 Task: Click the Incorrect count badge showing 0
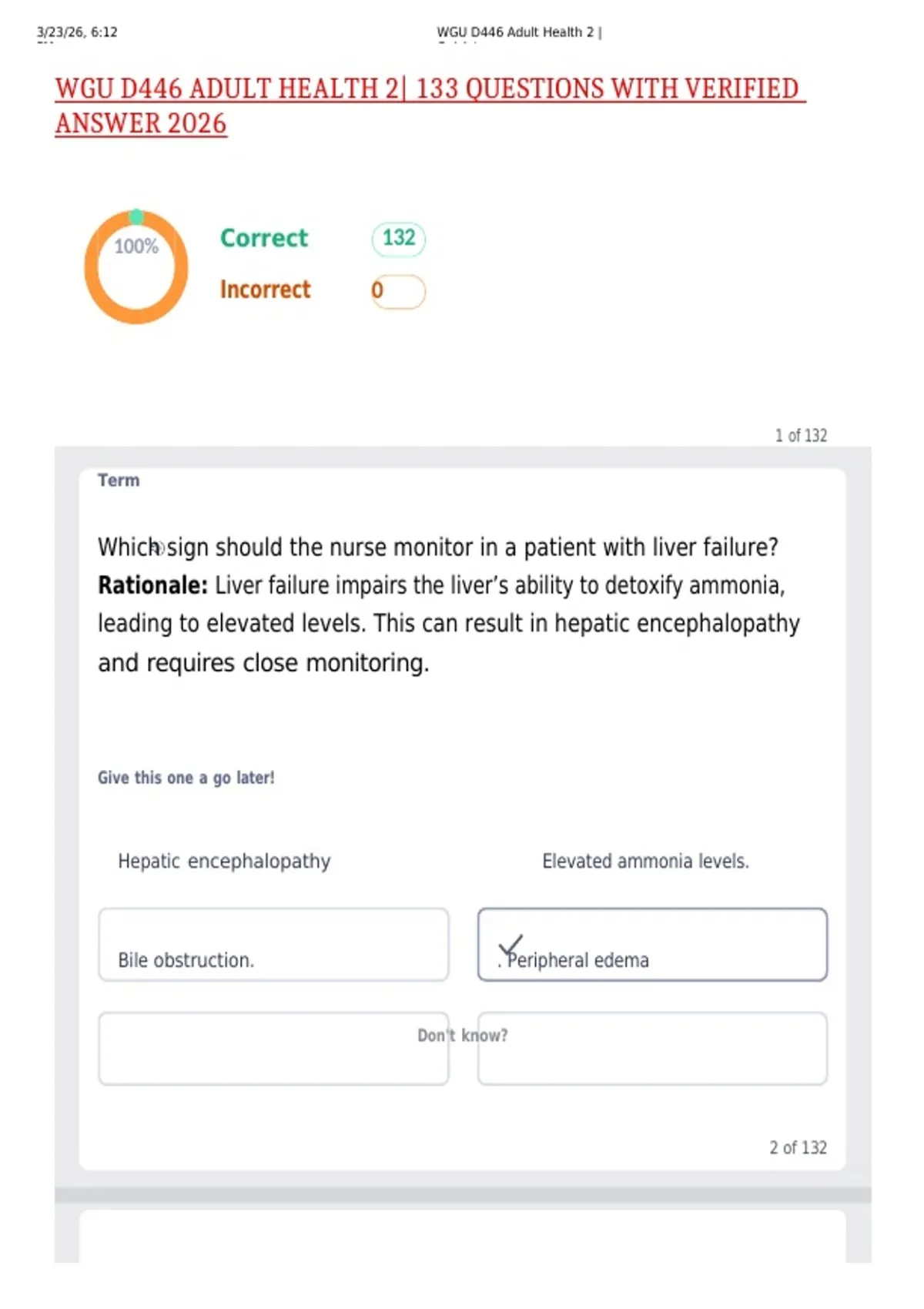point(398,291)
